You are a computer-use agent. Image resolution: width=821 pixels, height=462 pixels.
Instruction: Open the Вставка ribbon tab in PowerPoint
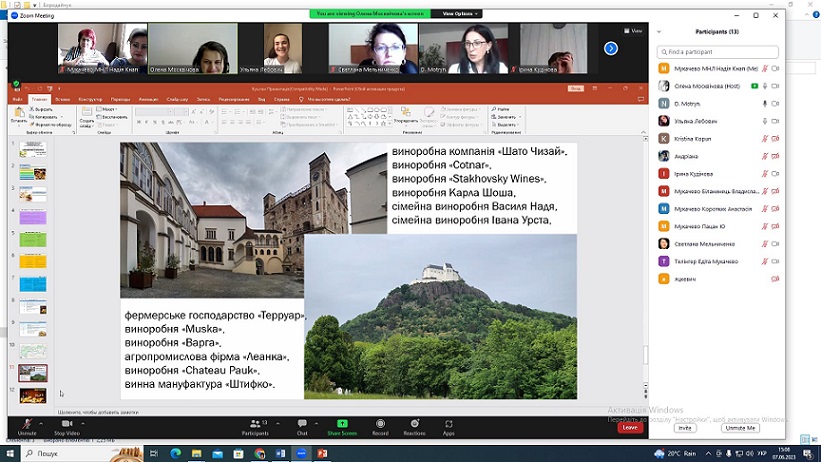point(62,99)
